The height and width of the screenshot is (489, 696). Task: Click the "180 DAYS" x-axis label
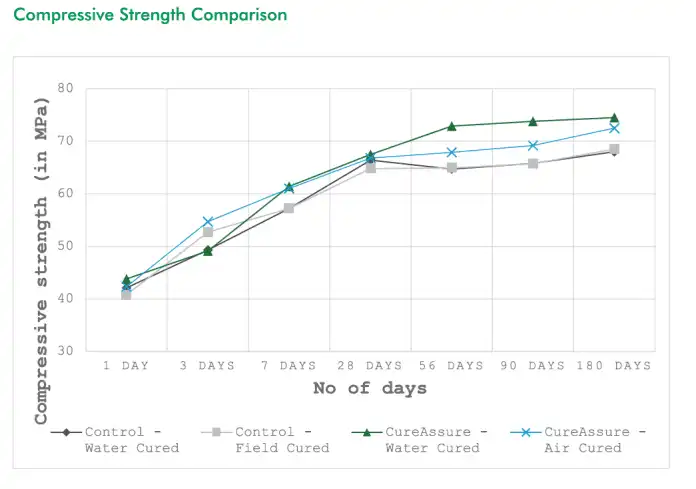pyautogui.click(x=615, y=366)
